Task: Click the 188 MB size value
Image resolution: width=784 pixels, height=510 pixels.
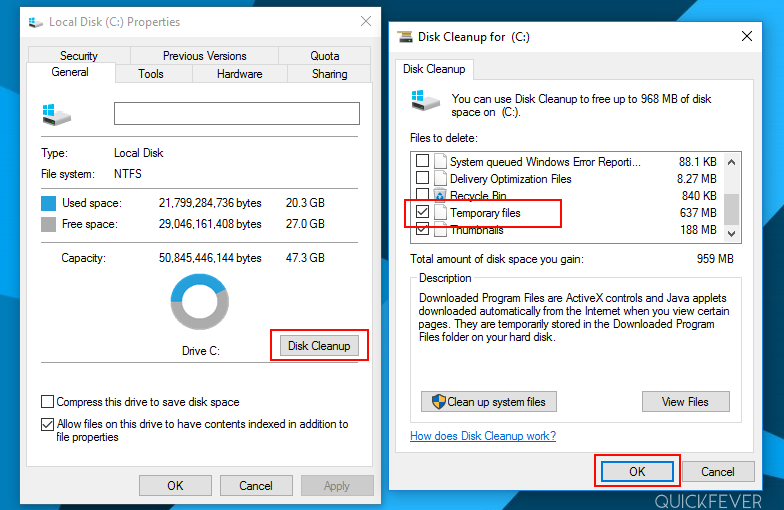Action: (698, 230)
